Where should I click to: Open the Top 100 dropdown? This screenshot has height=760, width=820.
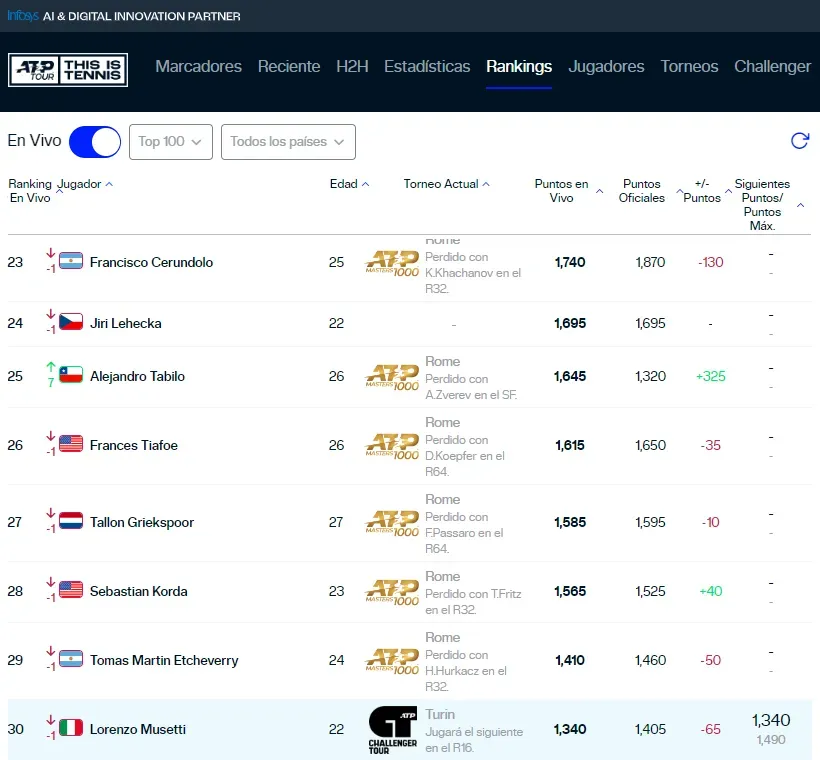coord(170,141)
